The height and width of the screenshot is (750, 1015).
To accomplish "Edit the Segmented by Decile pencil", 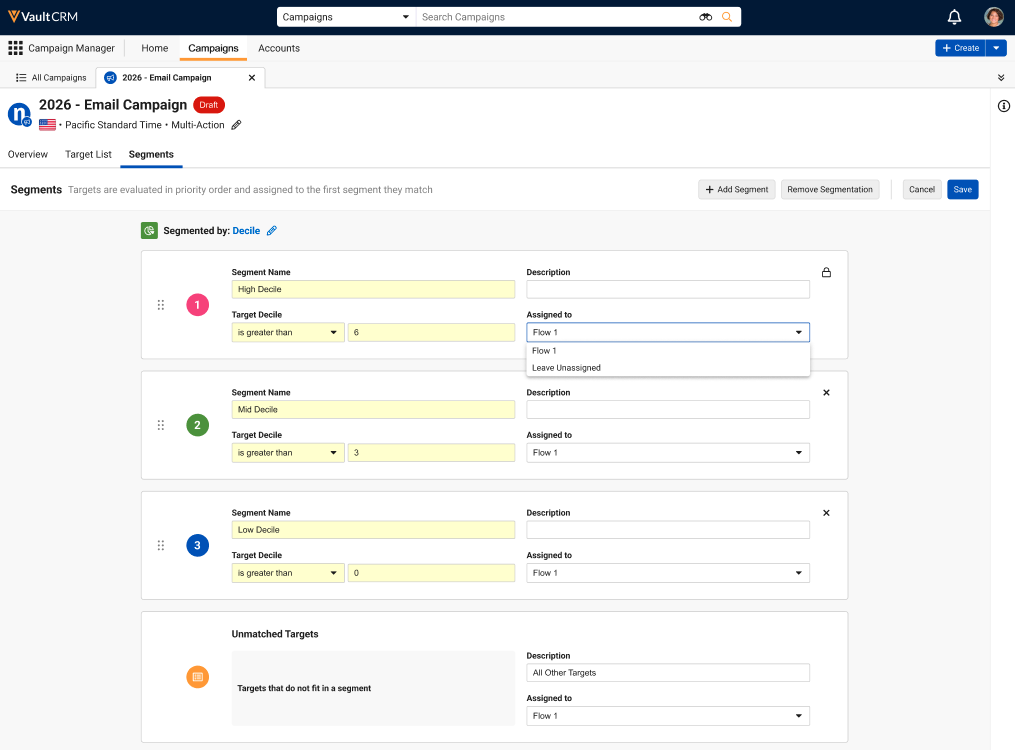I will pyautogui.click(x=272, y=231).
